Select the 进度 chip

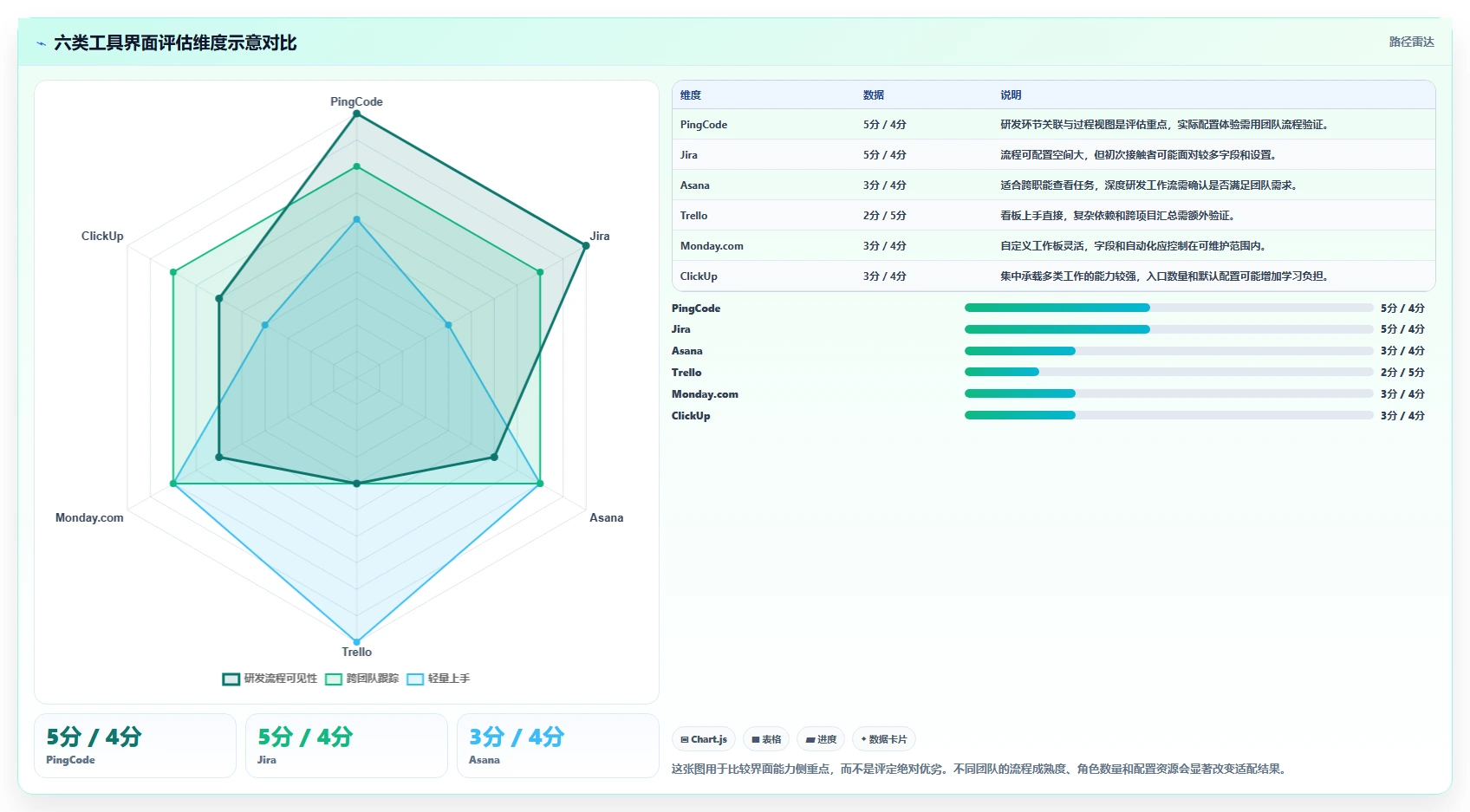coord(821,739)
